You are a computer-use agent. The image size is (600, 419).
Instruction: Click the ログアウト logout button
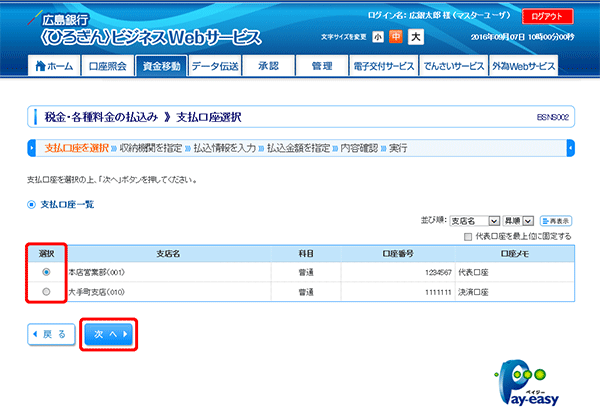tap(548, 16)
